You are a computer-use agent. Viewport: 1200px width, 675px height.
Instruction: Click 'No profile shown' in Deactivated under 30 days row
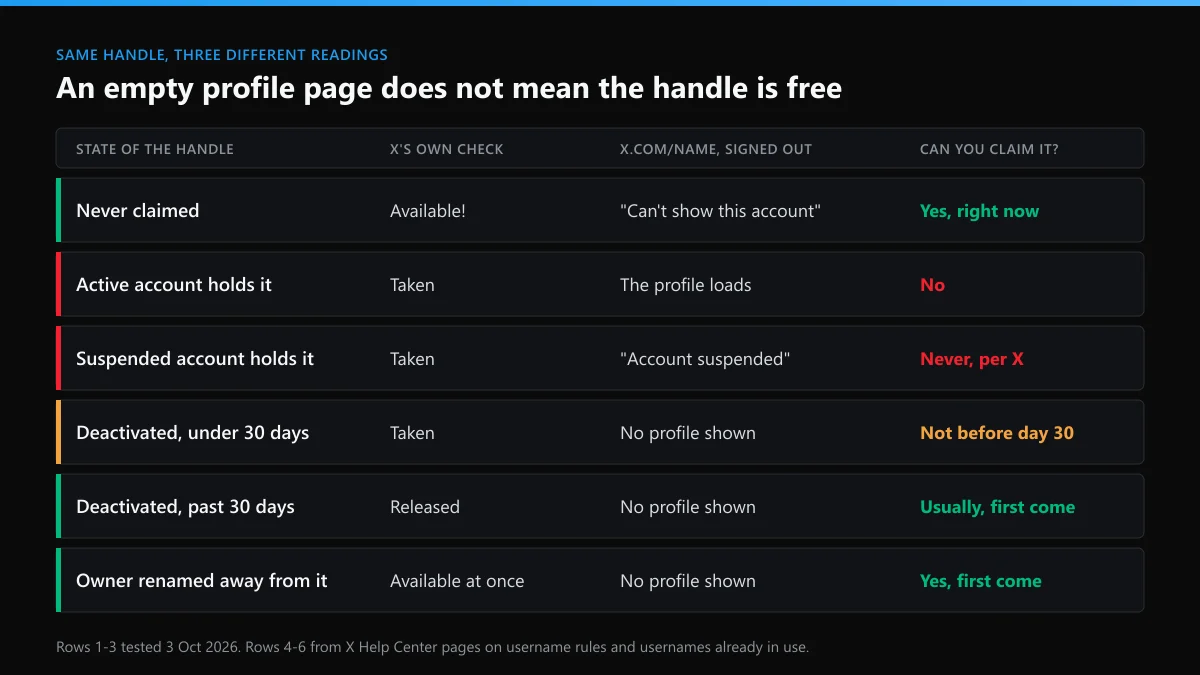[x=688, y=433]
